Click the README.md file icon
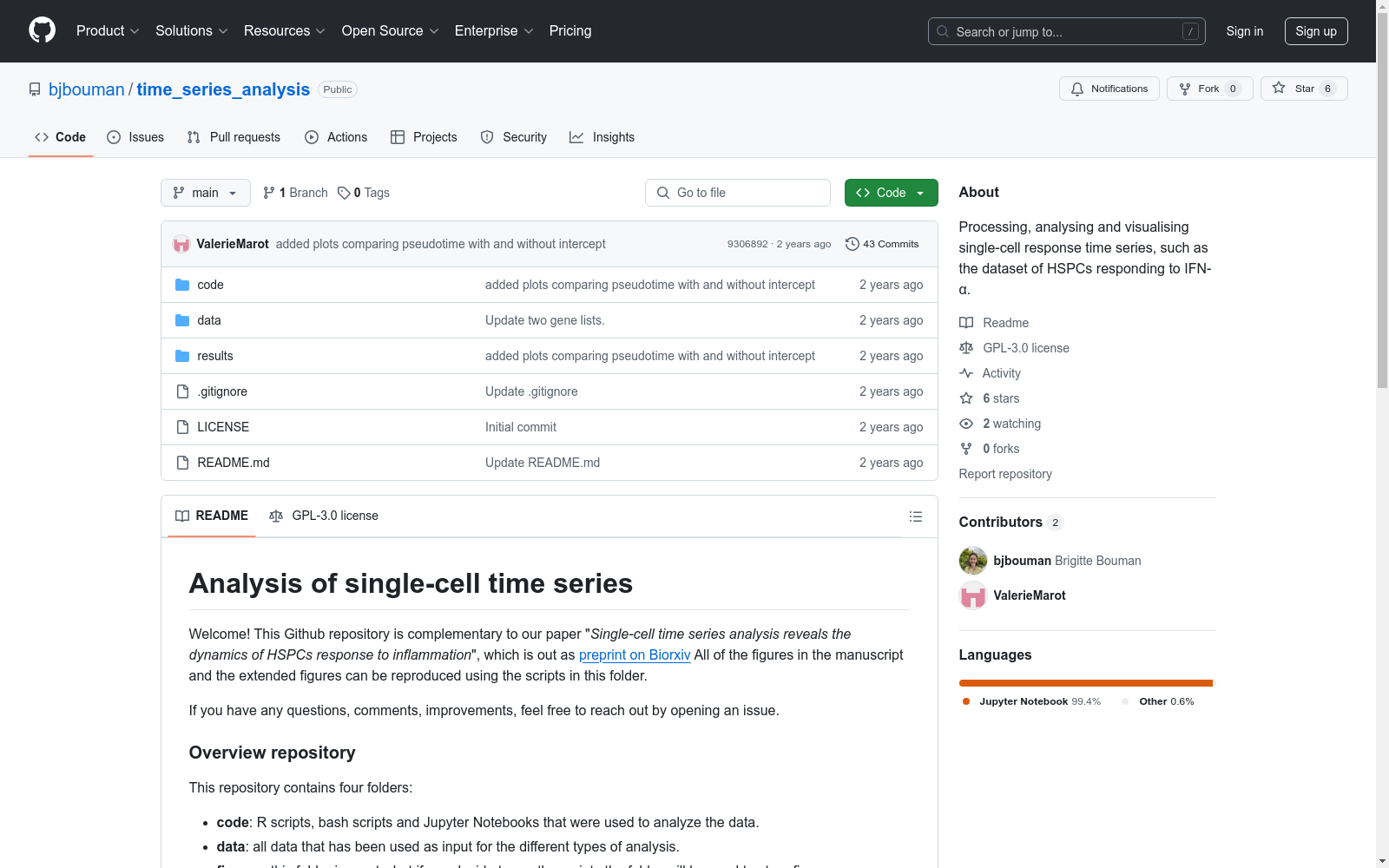This screenshot has width=1389, height=868. click(182, 463)
